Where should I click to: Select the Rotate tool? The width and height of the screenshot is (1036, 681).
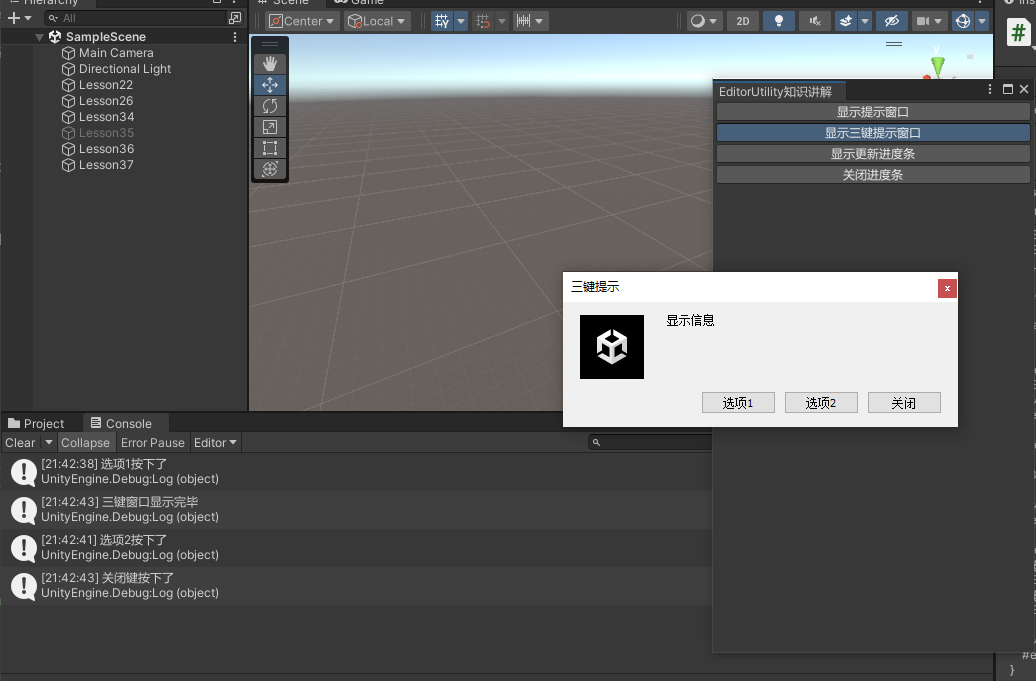(270, 106)
